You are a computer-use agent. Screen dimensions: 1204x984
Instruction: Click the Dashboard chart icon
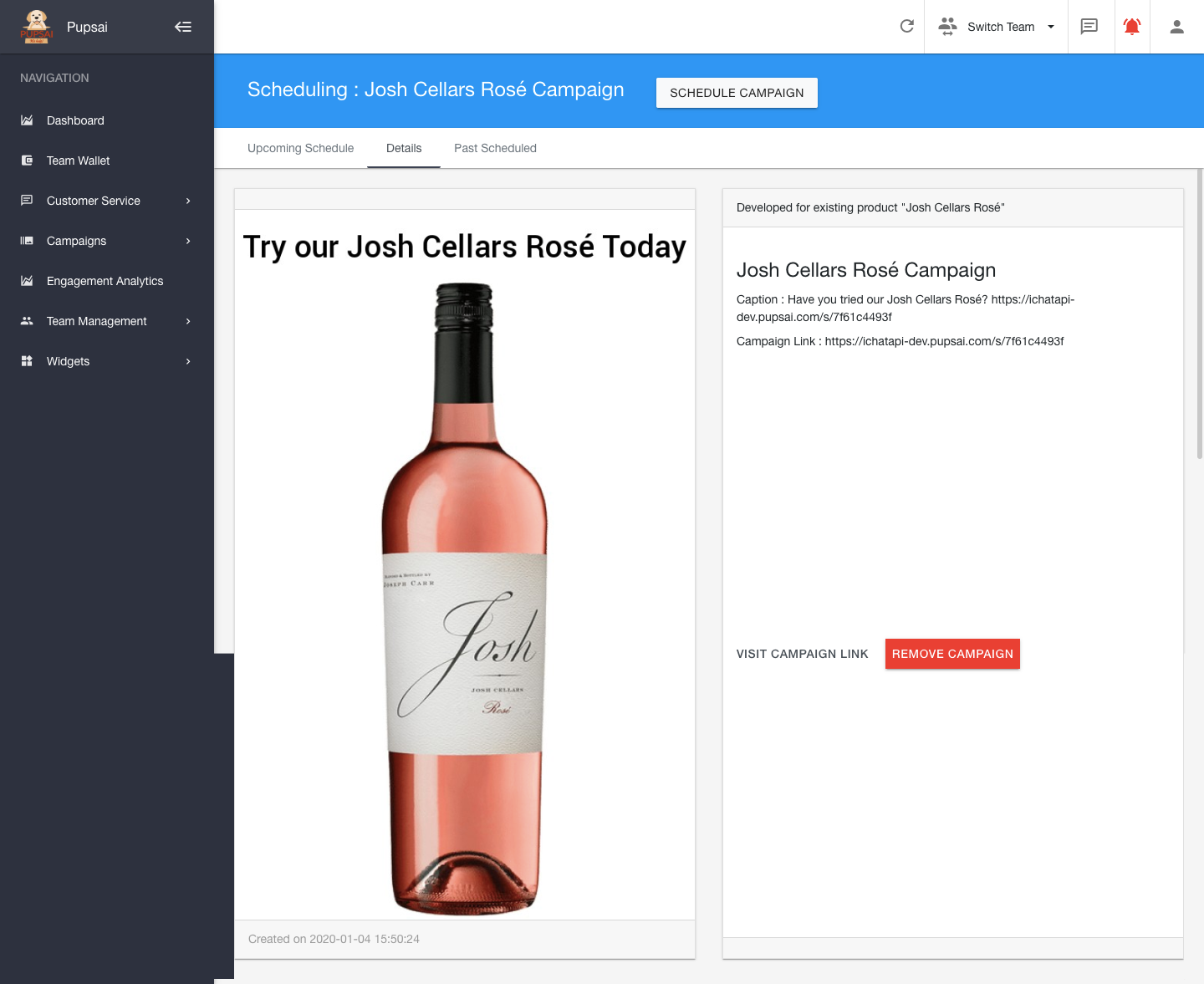tap(27, 120)
